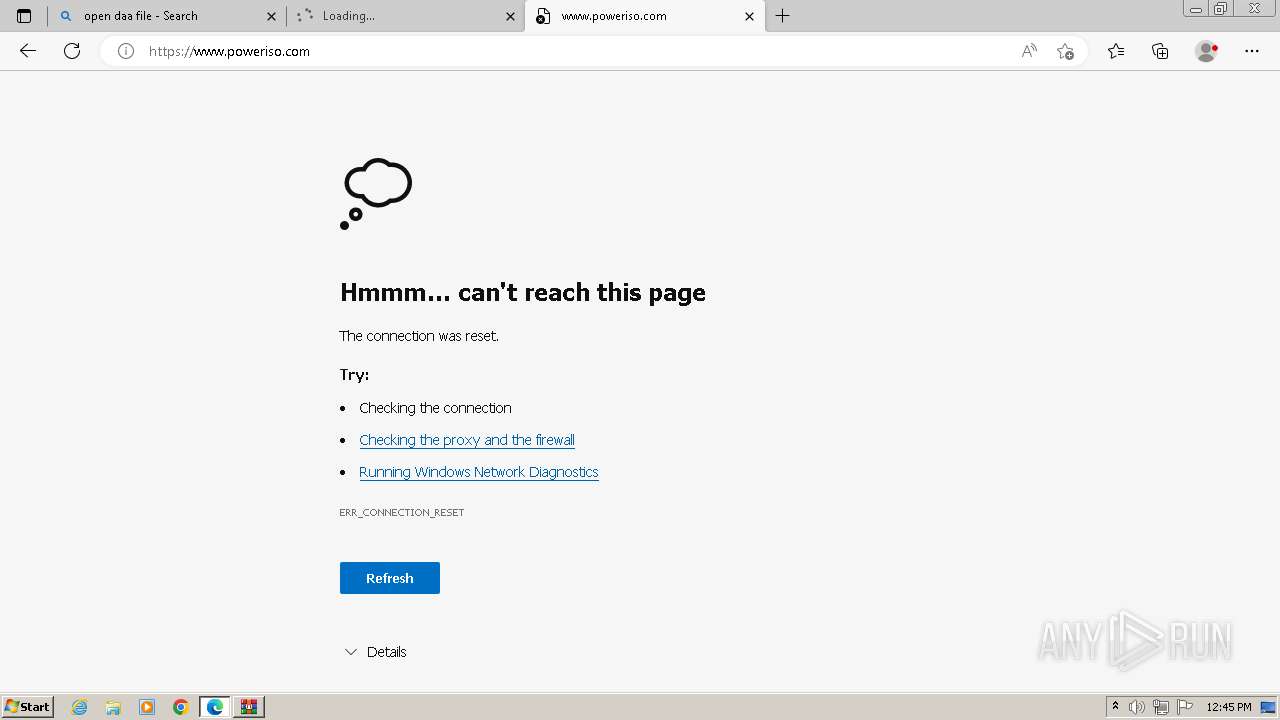This screenshot has width=1280, height=720.
Task: Open 'Running Windows Network Diagnostics' link
Action: coord(479,472)
